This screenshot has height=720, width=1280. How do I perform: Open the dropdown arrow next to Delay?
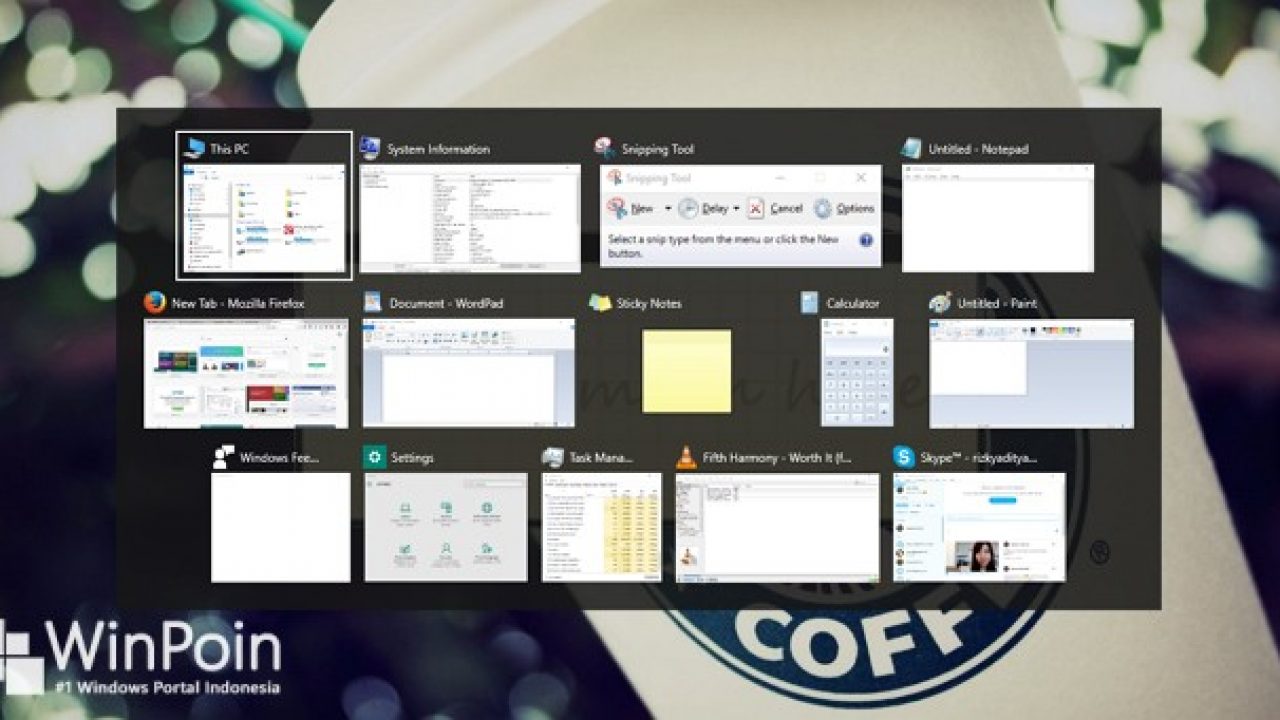(736, 209)
